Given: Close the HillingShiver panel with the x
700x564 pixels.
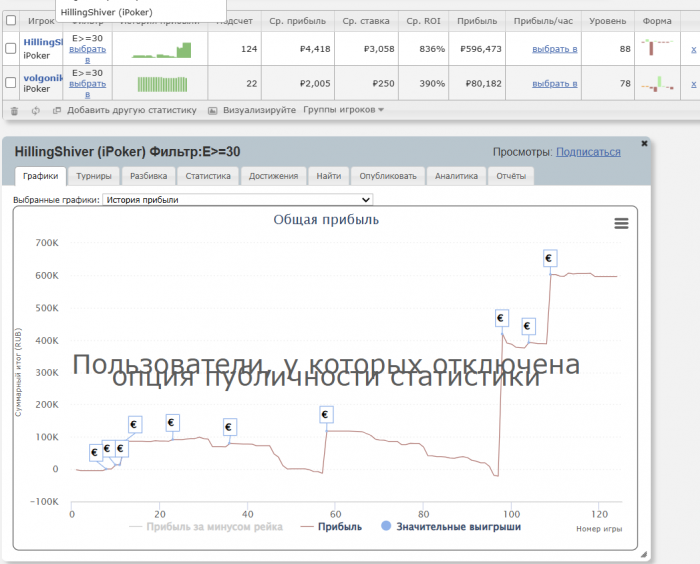Looking at the screenshot, I should point(644,143).
